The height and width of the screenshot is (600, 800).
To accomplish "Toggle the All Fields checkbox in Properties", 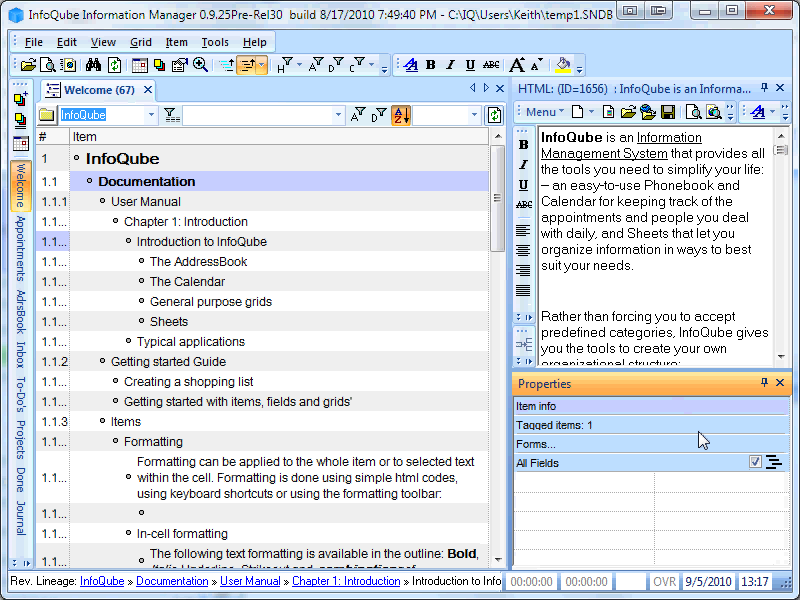I will pos(755,462).
